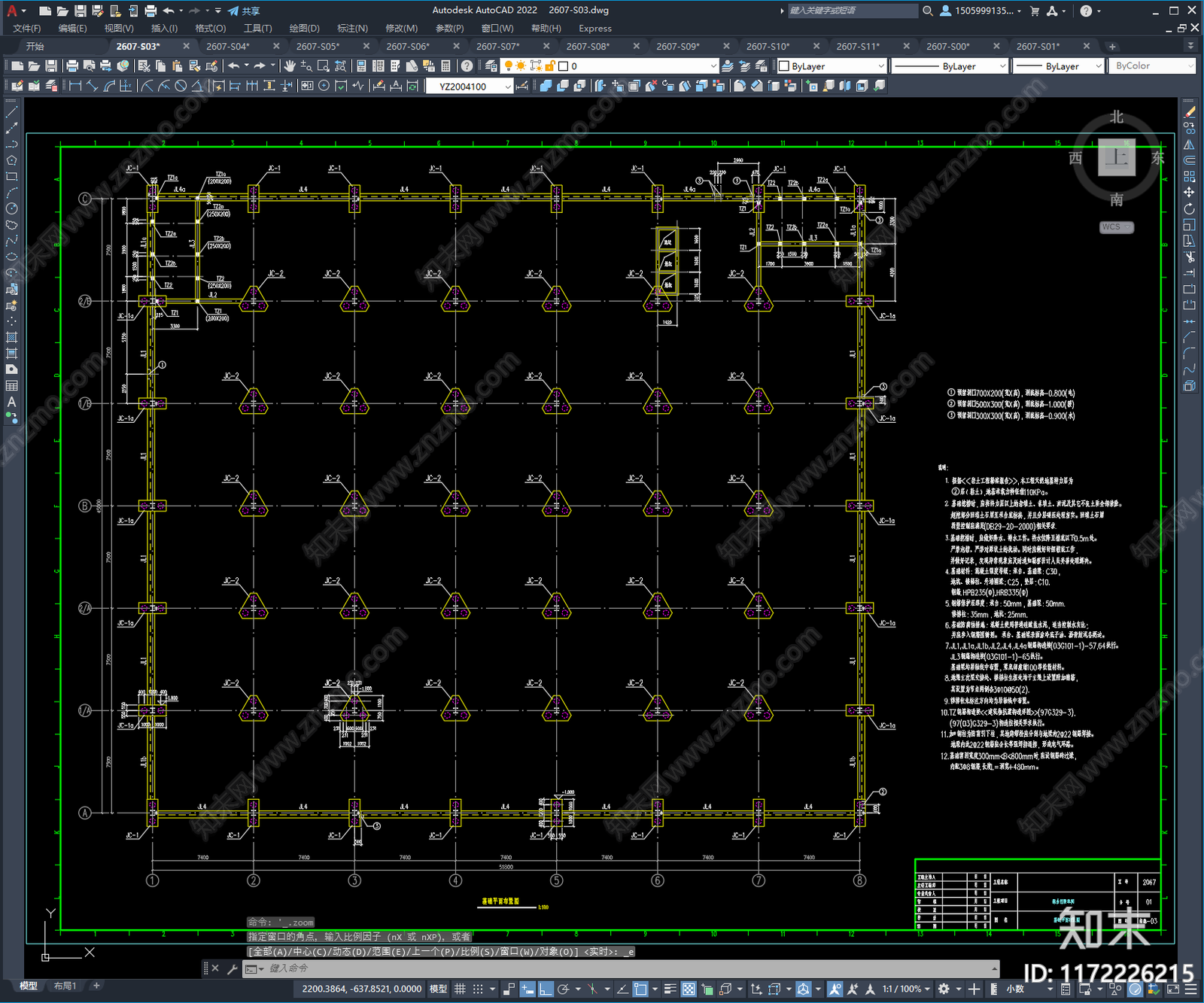
Task: Select the Diameter dimension tool
Action: coord(181,86)
